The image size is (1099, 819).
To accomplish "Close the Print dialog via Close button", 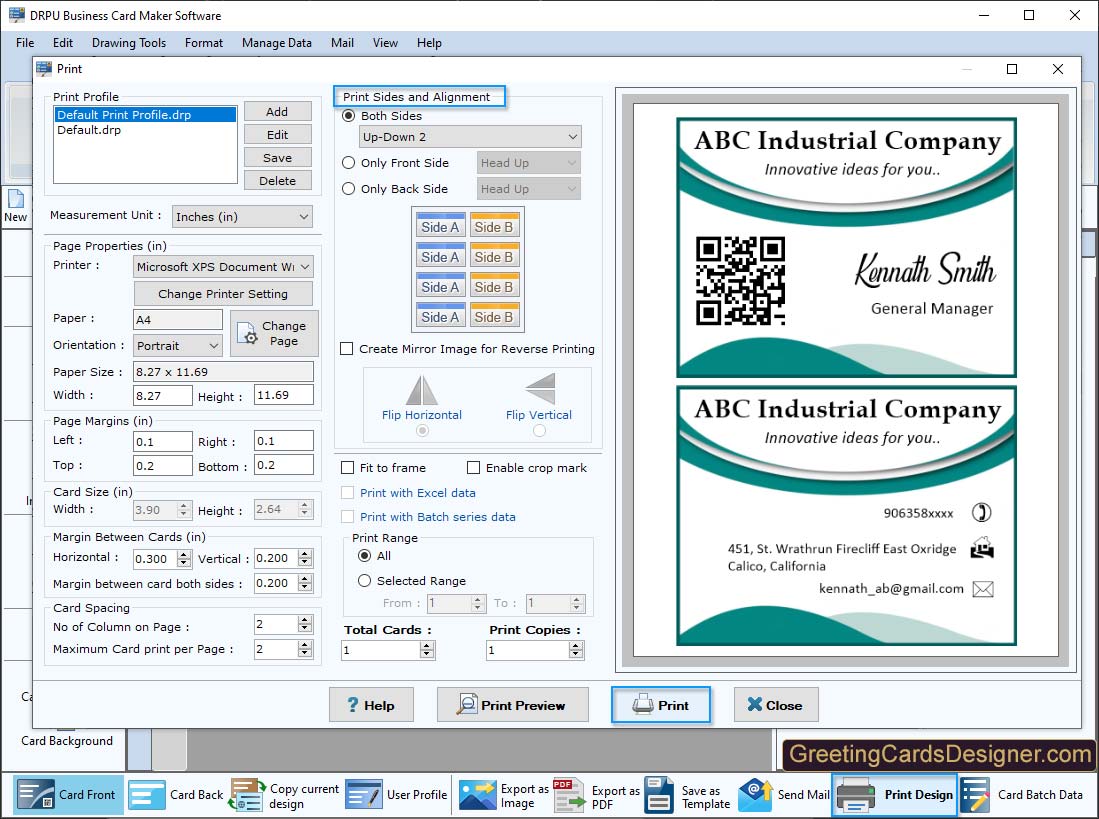I will tap(776, 705).
